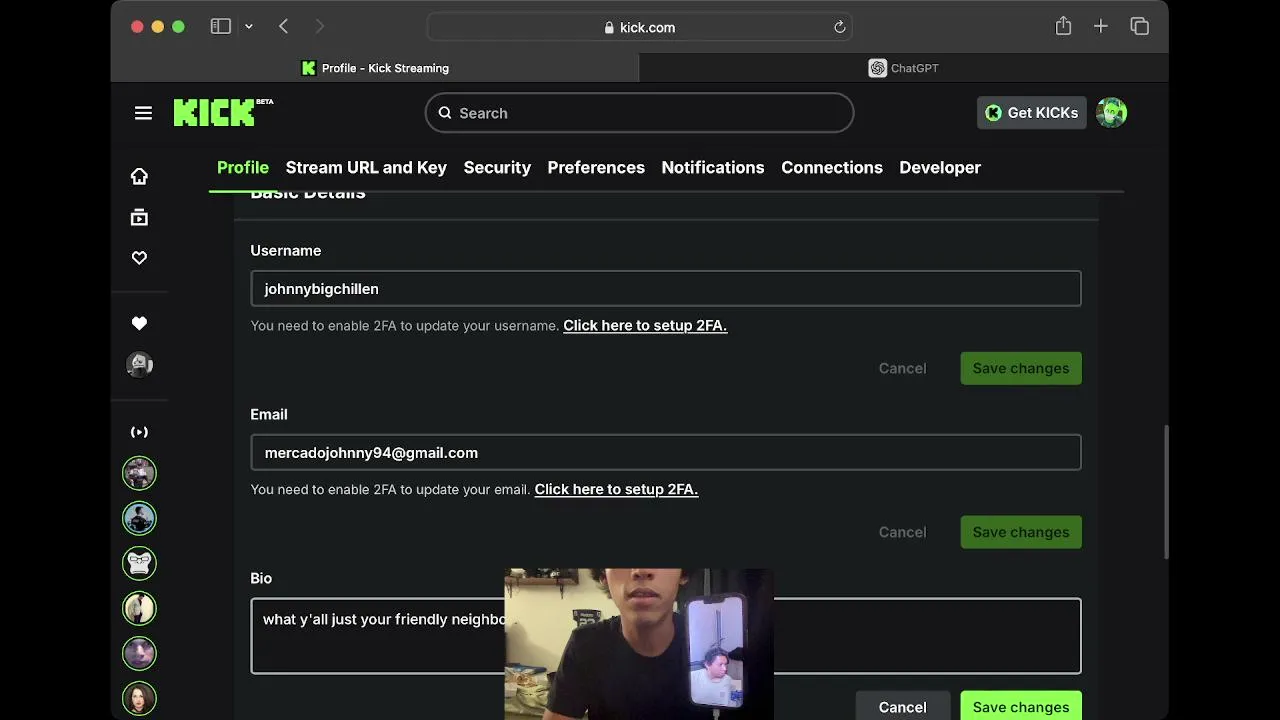Image resolution: width=1280 pixels, height=720 pixels.
Task: Reload the kick.com page
Action: pyautogui.click(x=840, y=27)
